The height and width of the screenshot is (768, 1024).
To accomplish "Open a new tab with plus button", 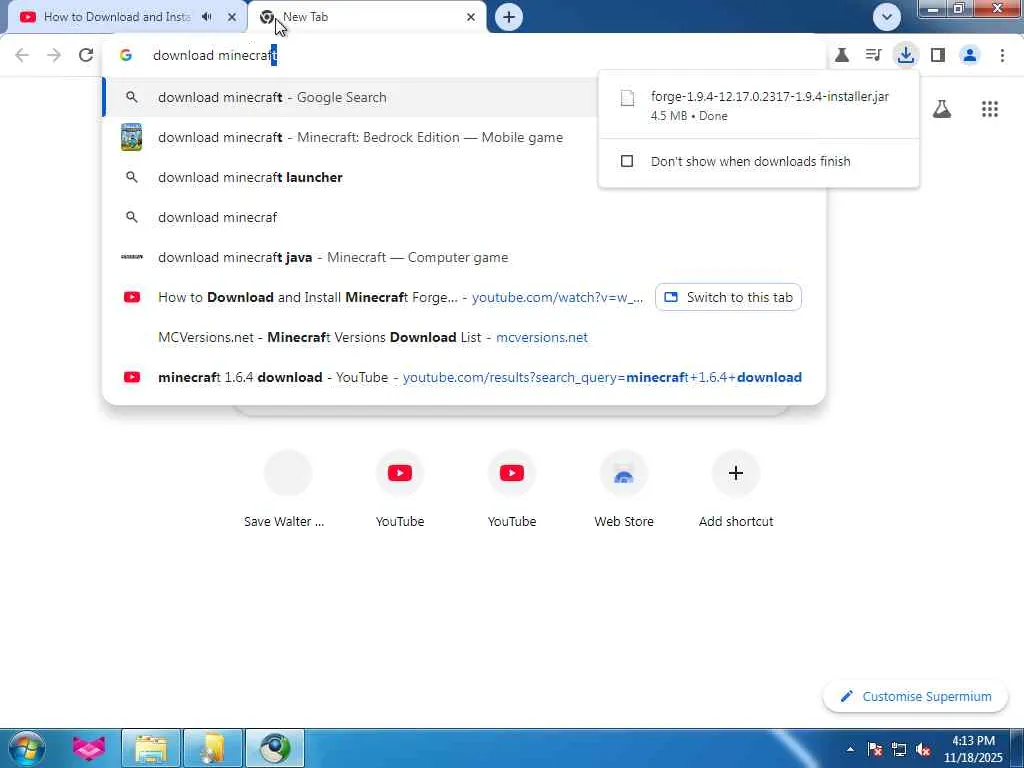I will point(509,17).
